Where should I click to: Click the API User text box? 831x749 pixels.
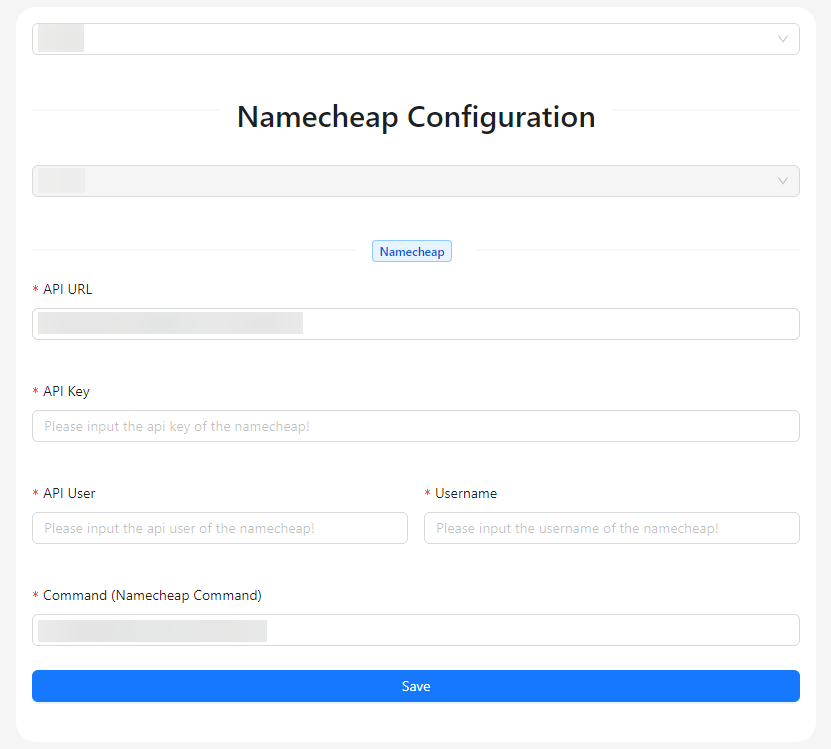pos(220,528)
